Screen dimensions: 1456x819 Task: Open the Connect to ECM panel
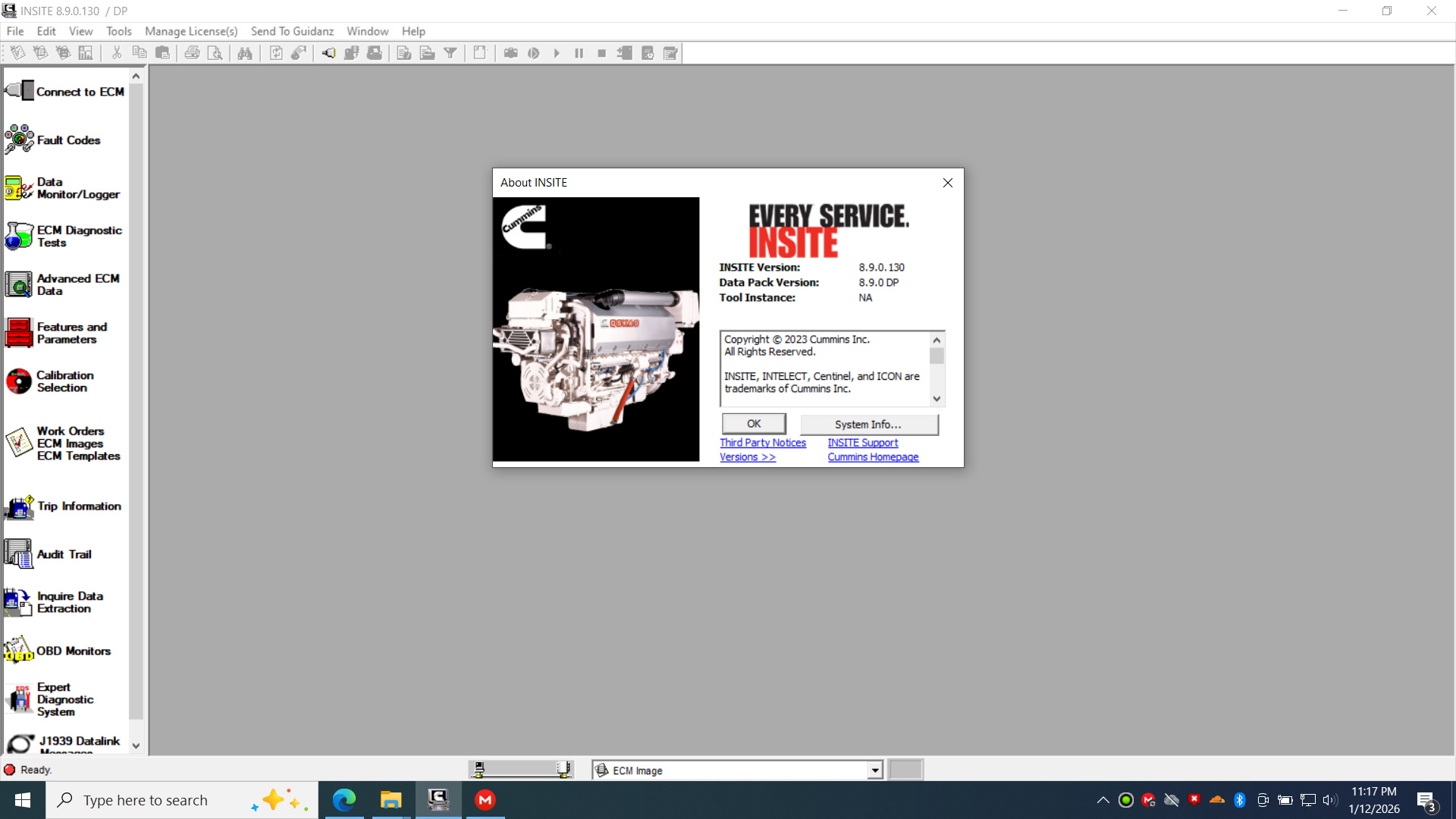(x=65, y=92)
